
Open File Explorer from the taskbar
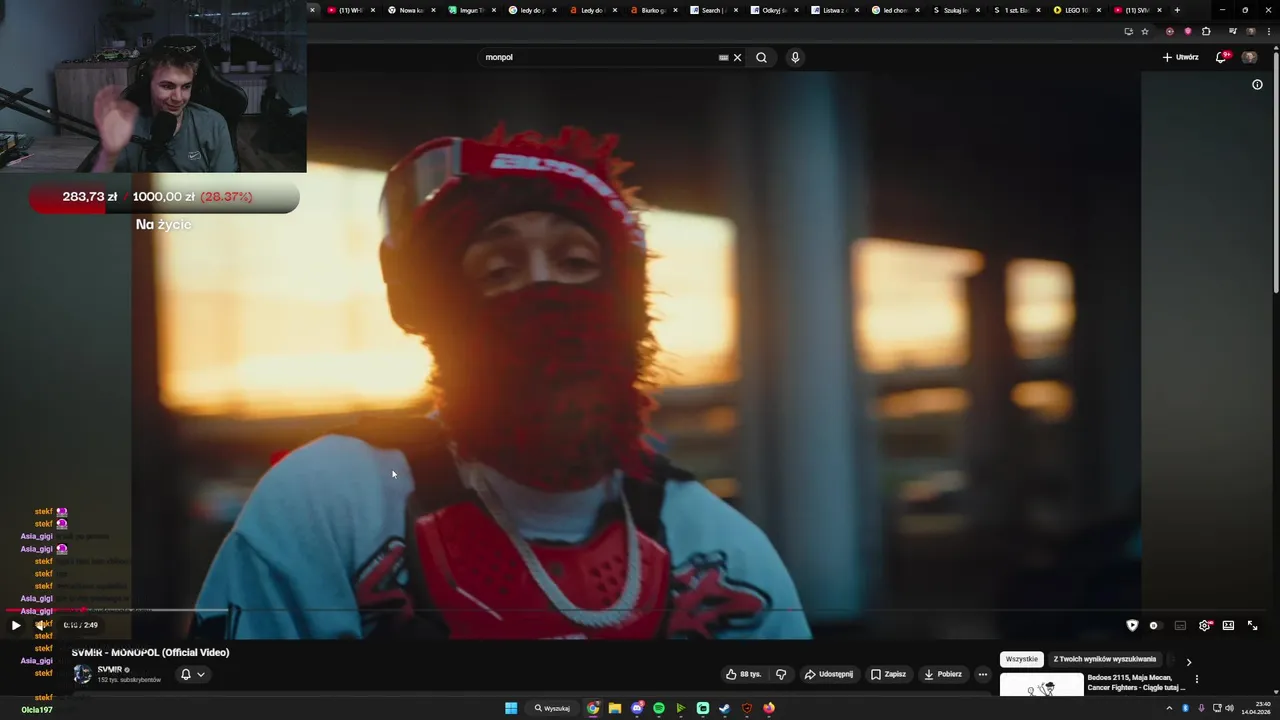(615, 708)
